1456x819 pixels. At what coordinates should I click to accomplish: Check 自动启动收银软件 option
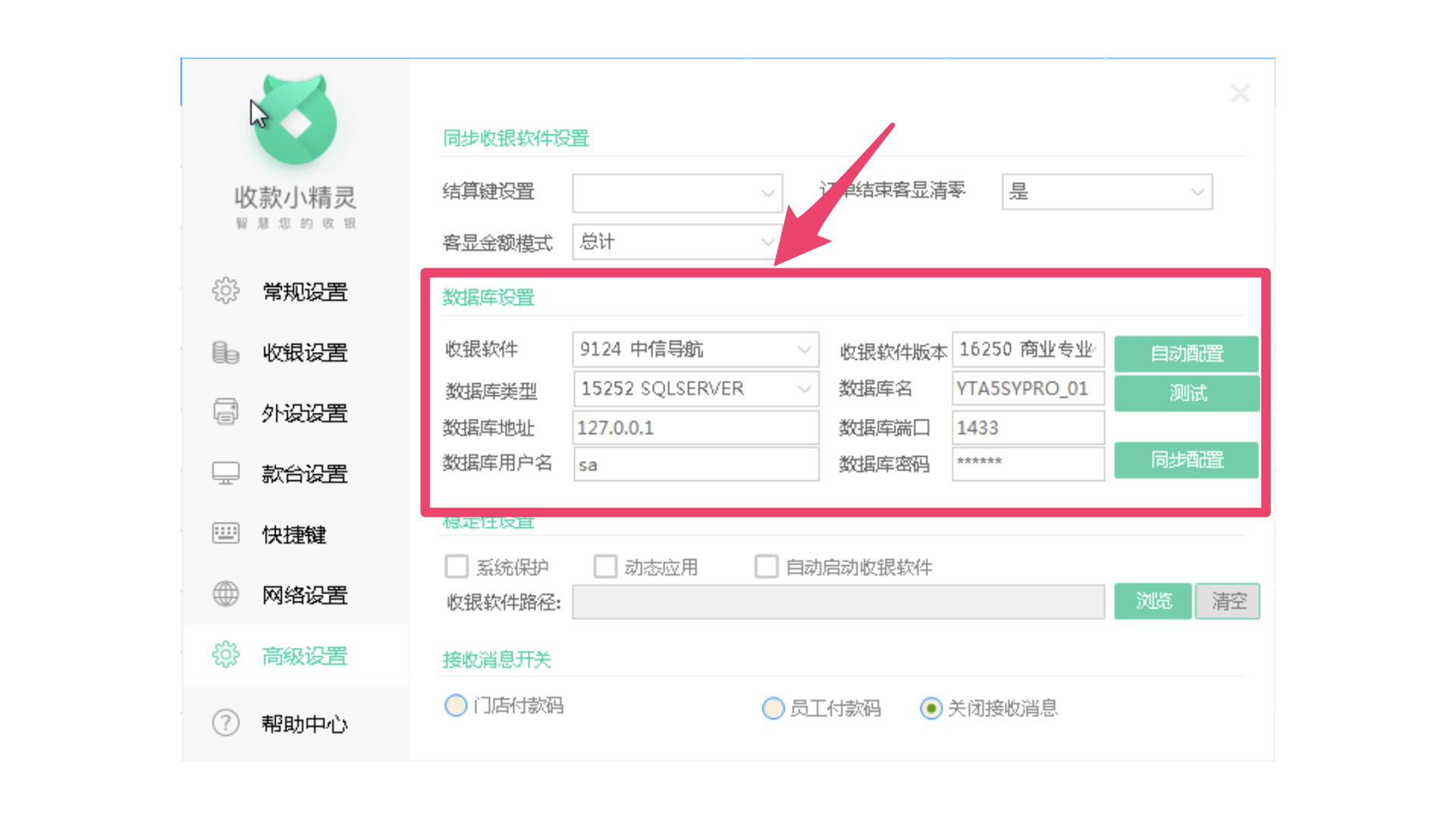(766, 566)
